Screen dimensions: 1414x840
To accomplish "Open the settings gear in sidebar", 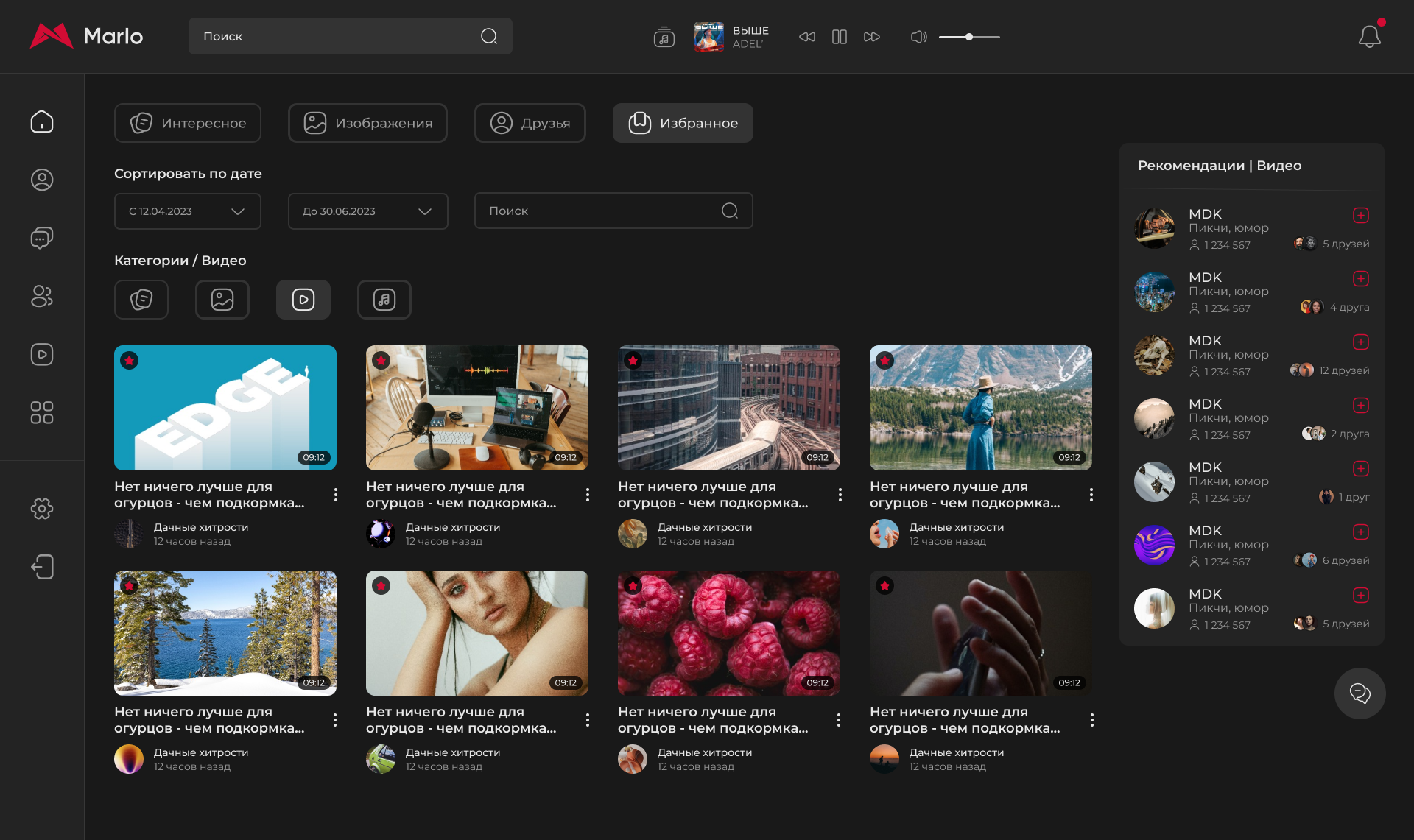I will click(42, 509).
